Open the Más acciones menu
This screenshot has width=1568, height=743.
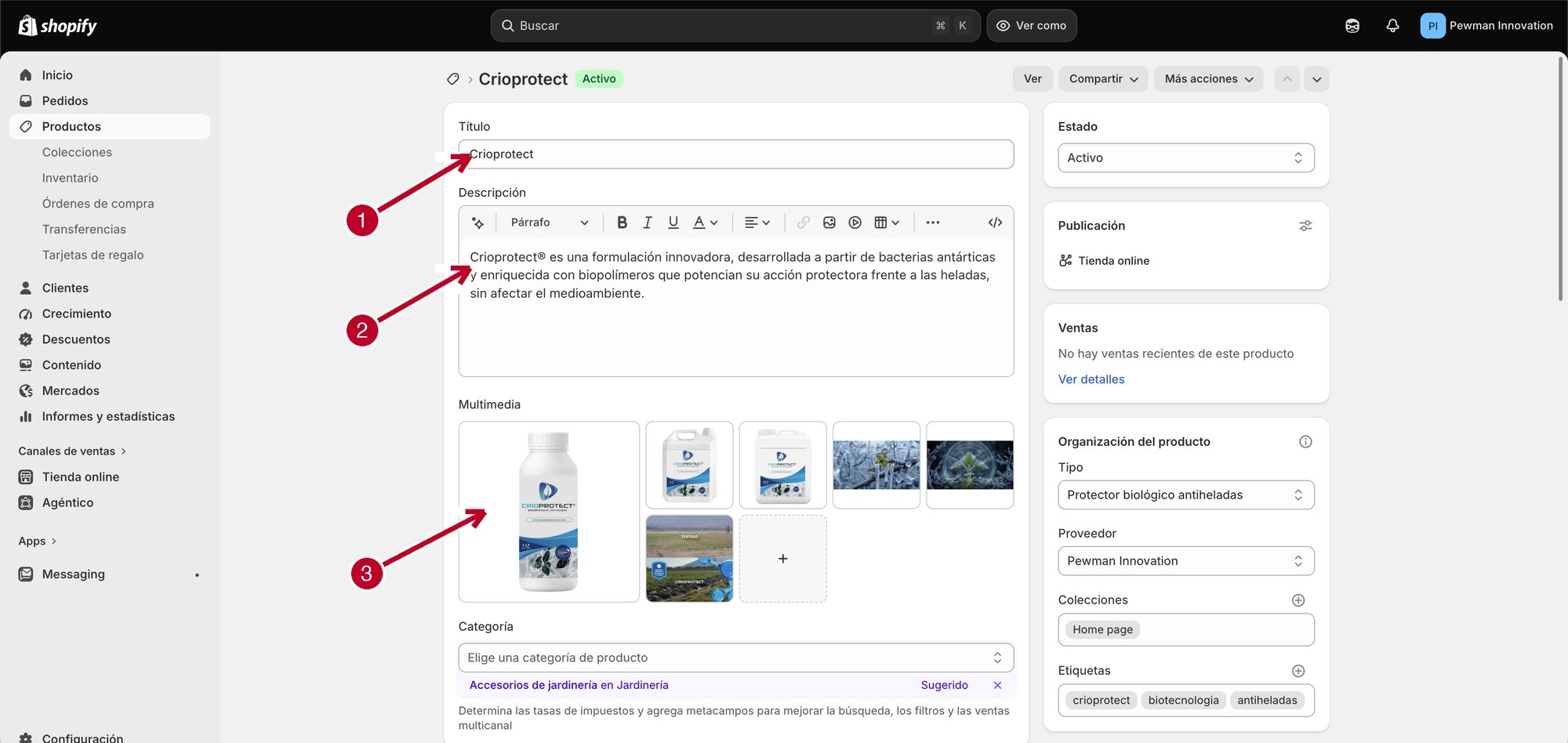[x=1209, y=79]
